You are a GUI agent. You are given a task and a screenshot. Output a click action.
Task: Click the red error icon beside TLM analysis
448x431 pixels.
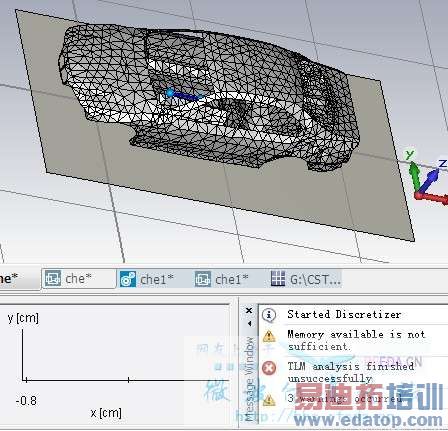[x=269, y=368]
